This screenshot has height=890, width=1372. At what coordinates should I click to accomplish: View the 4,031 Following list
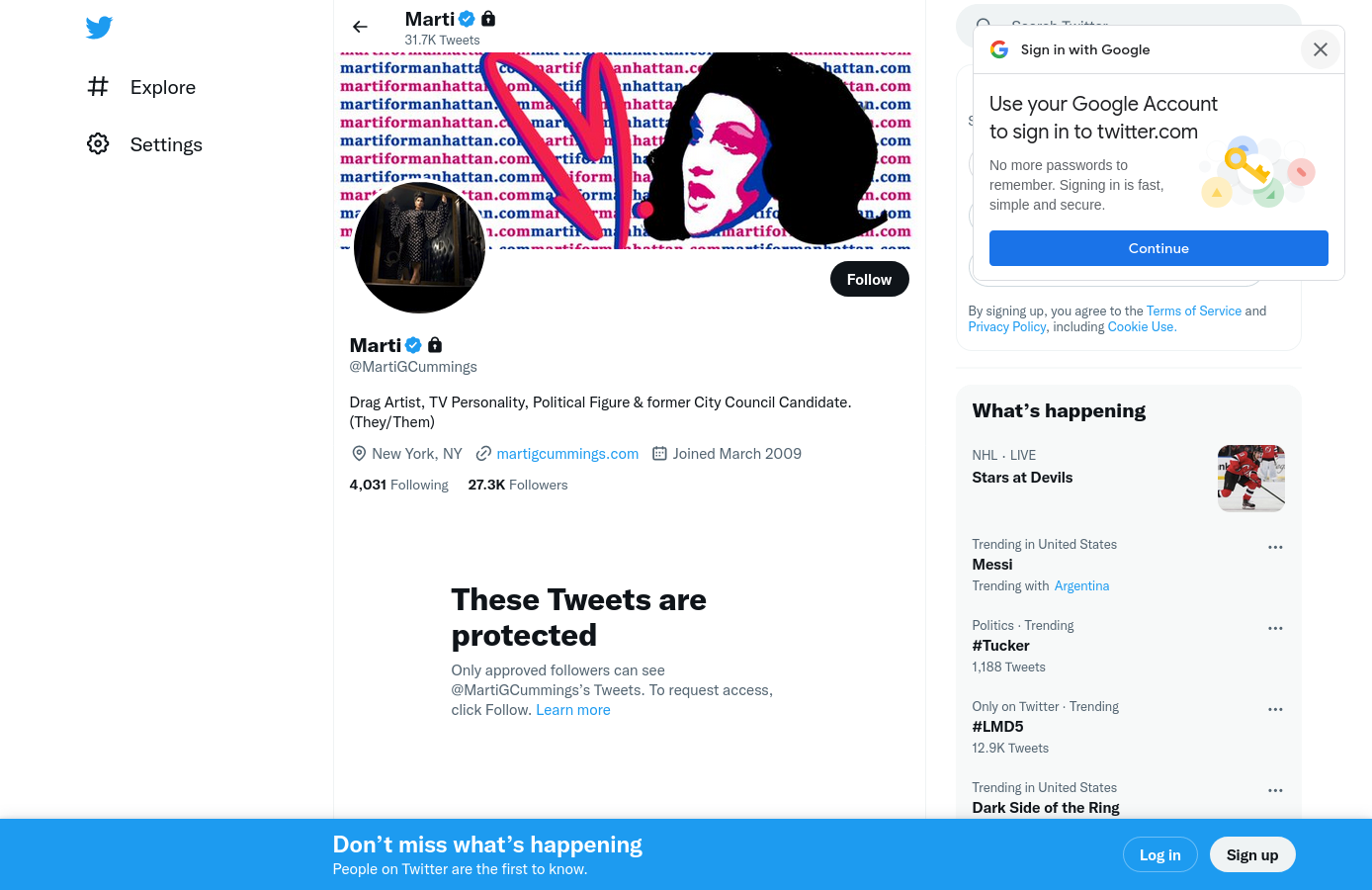[x=399, y=485]
